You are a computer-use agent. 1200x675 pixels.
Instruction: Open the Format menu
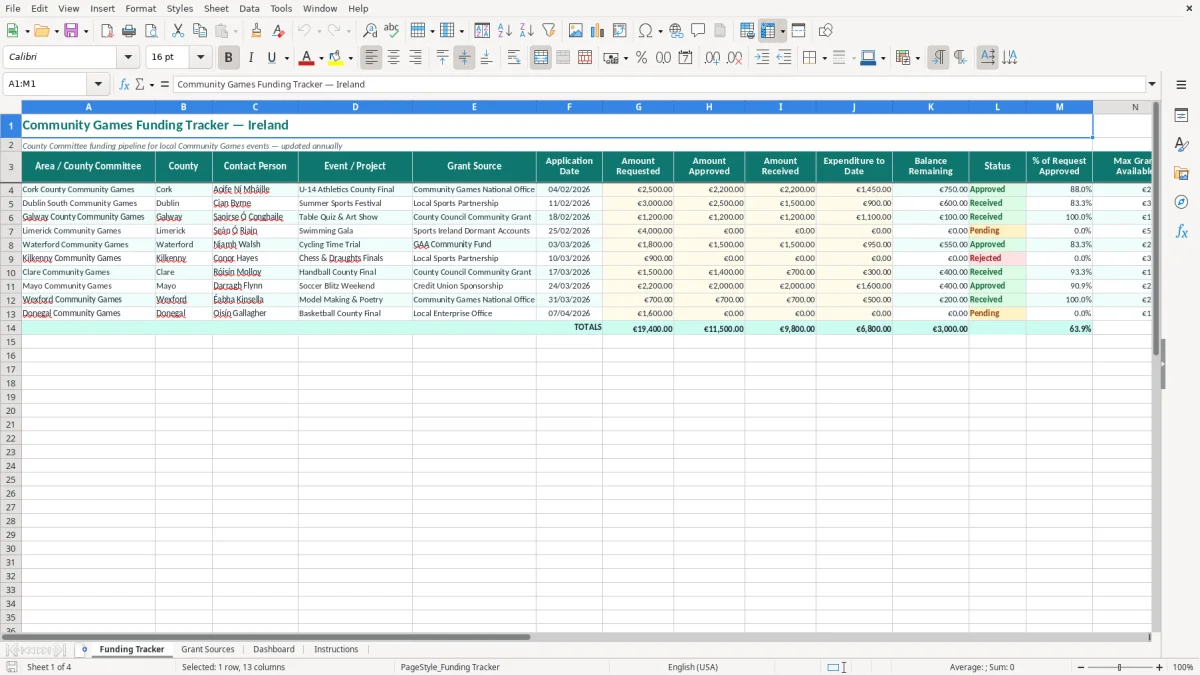141,8
